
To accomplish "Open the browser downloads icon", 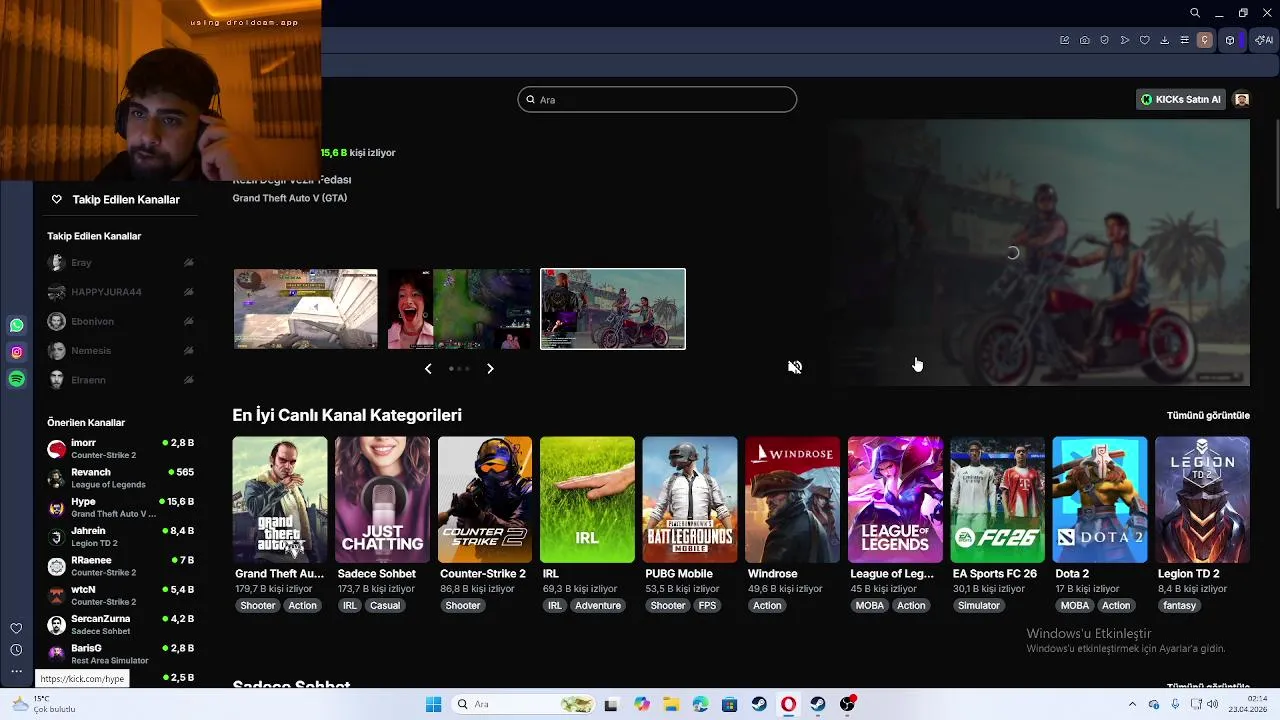I will [x=1164, y=40].
